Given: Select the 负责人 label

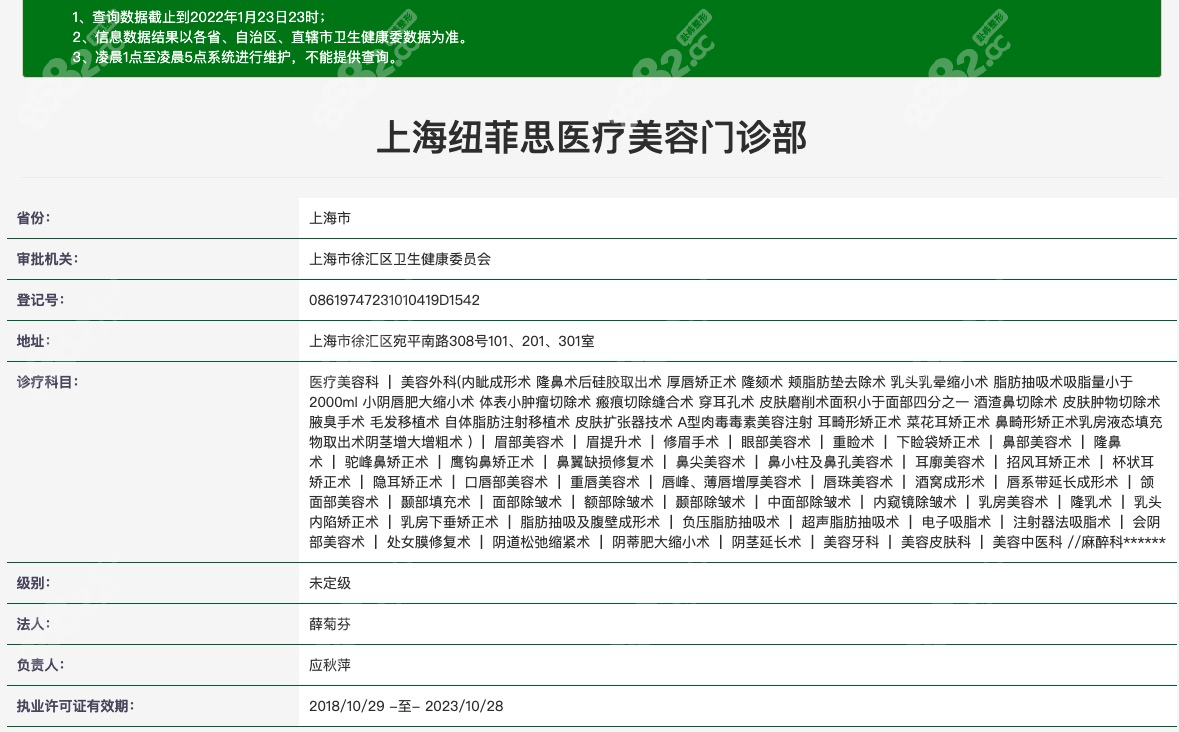Looking at the screenshot, I should [x=41, y=665].
